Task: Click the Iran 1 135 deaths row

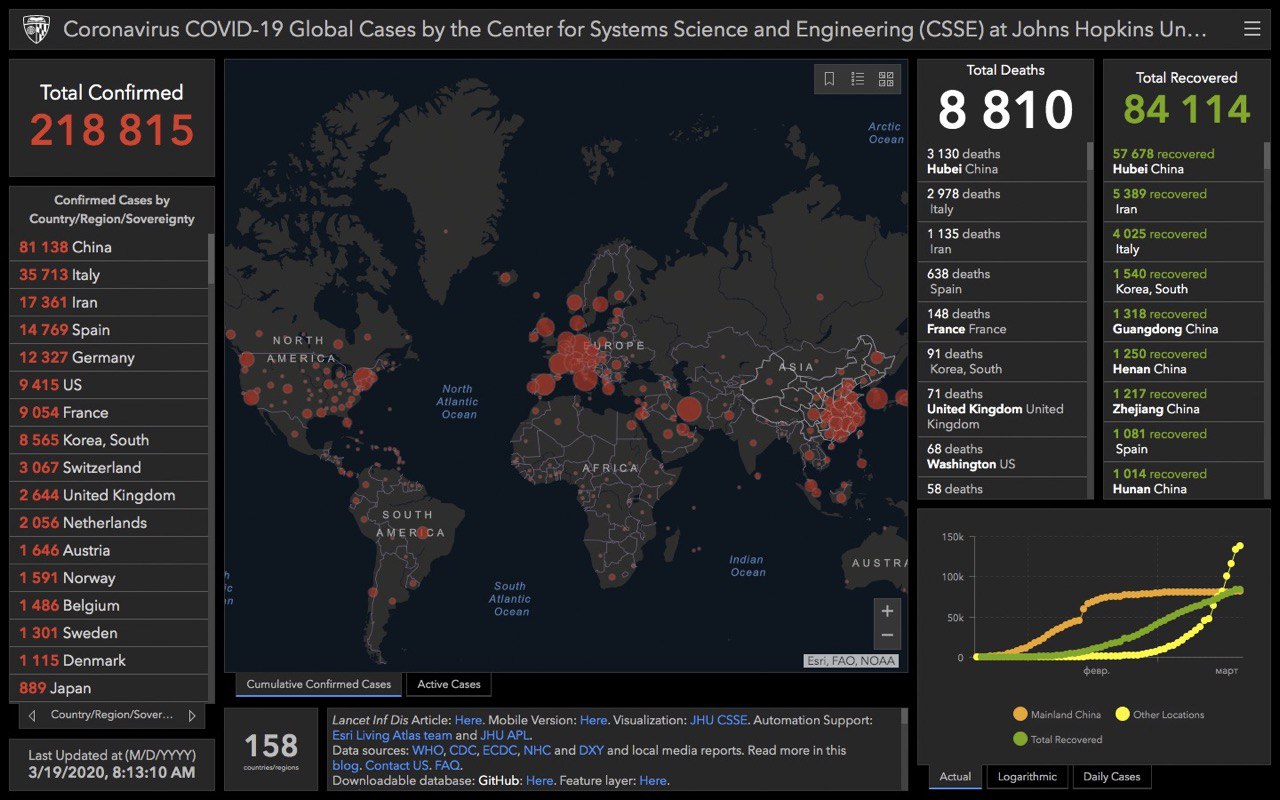Action: [1003, 241]
